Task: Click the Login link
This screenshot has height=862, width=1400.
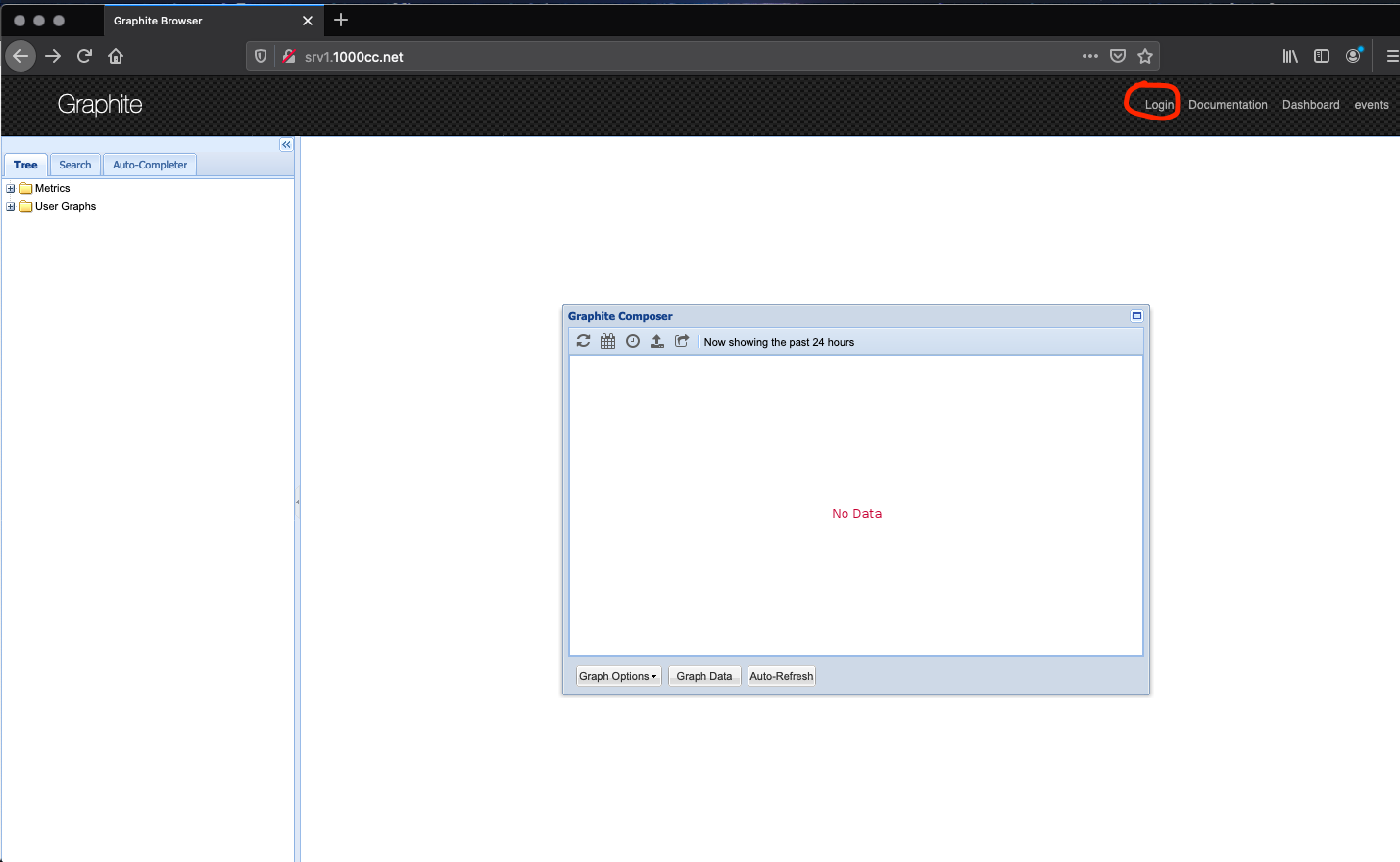Action: pyautogui.click(x=1159, y=105)
